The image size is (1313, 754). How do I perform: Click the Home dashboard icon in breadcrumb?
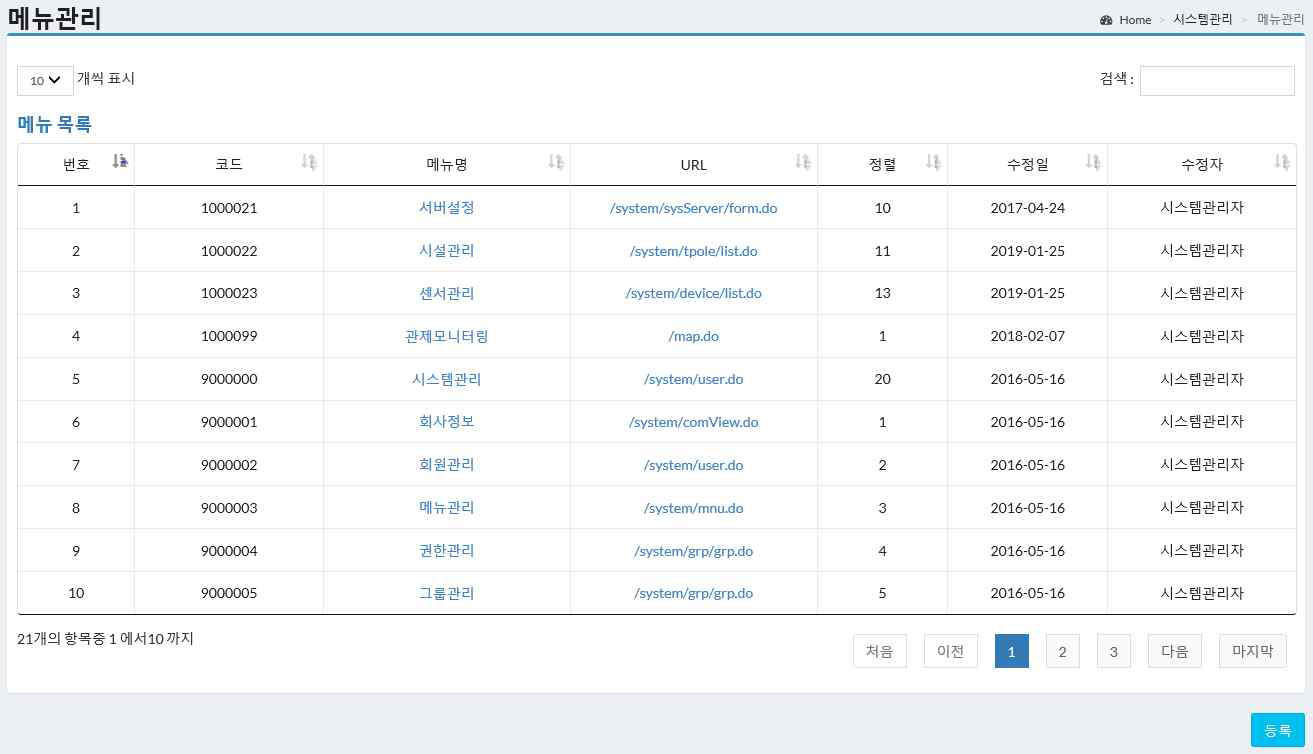(x=1106, y=20)
